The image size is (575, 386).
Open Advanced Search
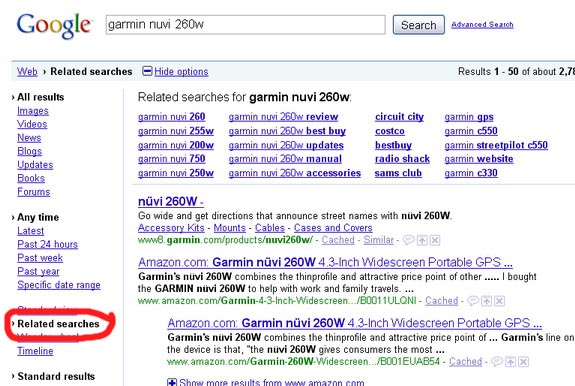(482, 25)
